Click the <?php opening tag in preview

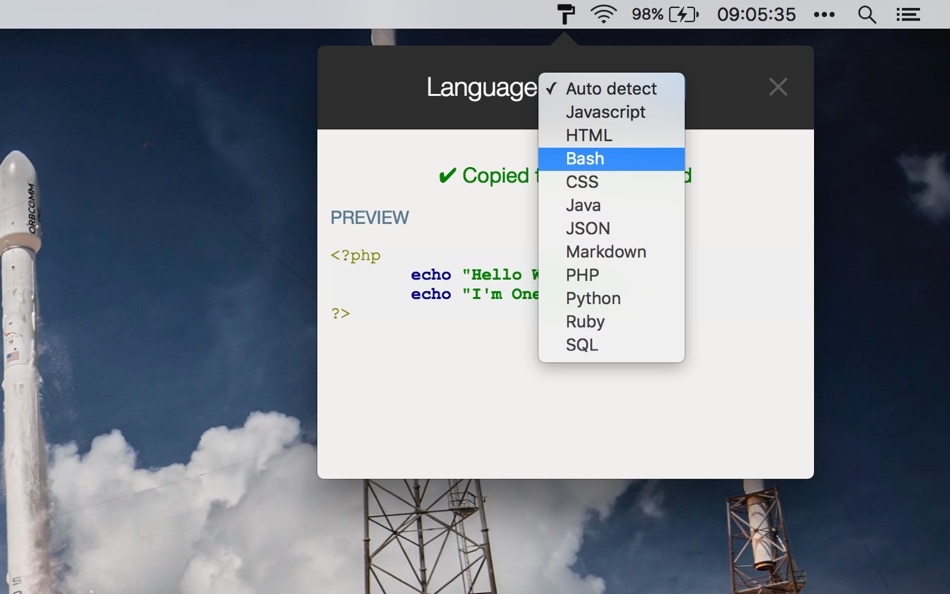point(356,256)
